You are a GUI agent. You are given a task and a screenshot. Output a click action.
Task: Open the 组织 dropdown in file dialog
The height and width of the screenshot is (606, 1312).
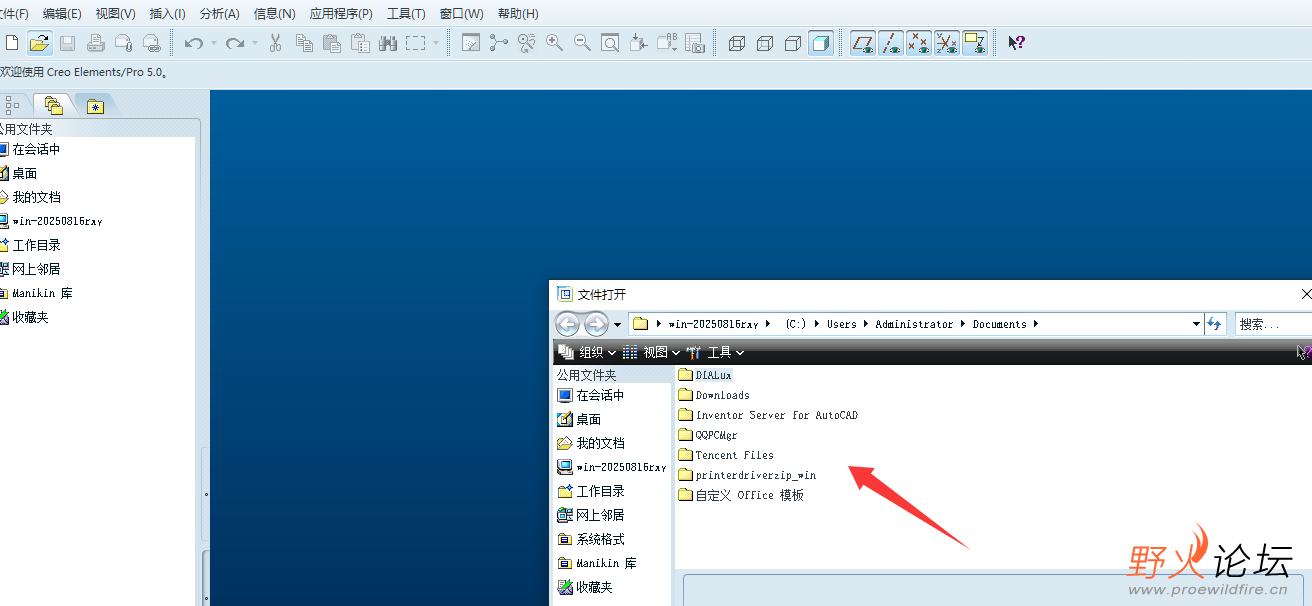coord(588,352)
